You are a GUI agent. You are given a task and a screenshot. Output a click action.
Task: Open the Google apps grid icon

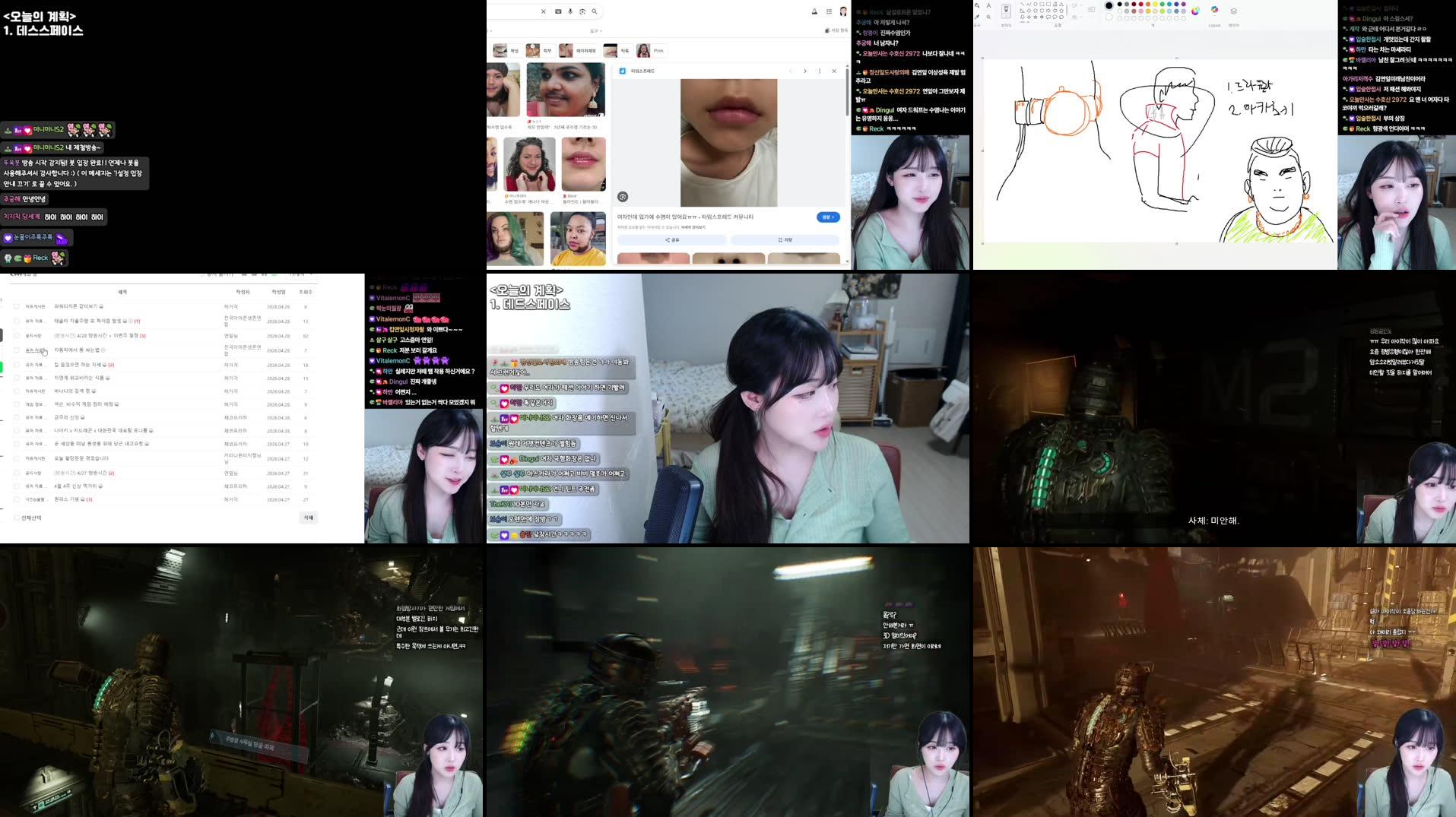[x=829, y=11]
